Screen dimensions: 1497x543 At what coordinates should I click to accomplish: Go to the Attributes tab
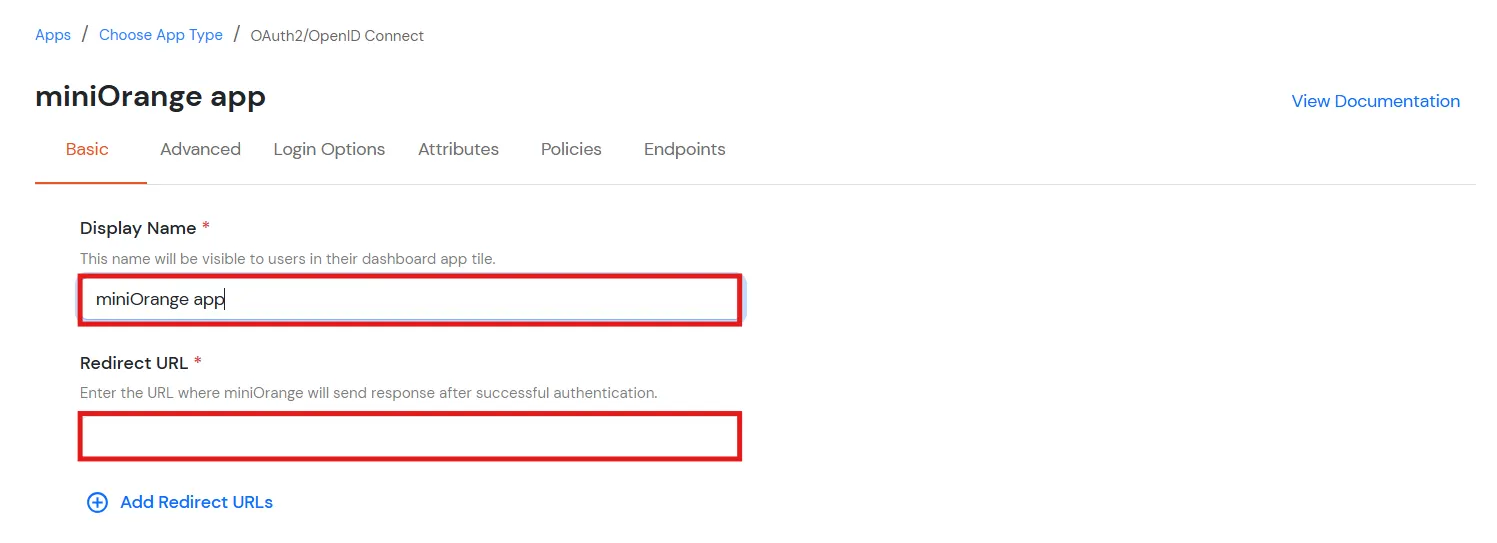458,149
